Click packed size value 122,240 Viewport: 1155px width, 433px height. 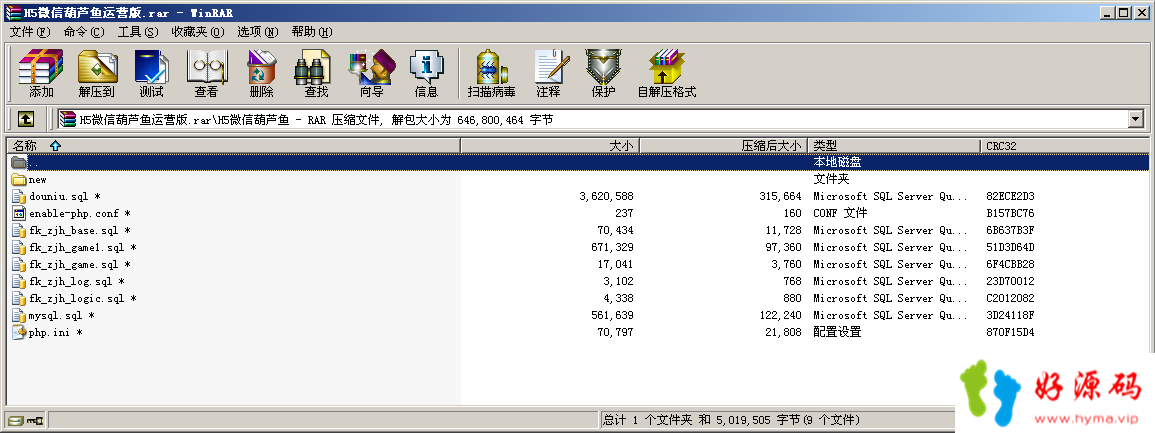780,315
